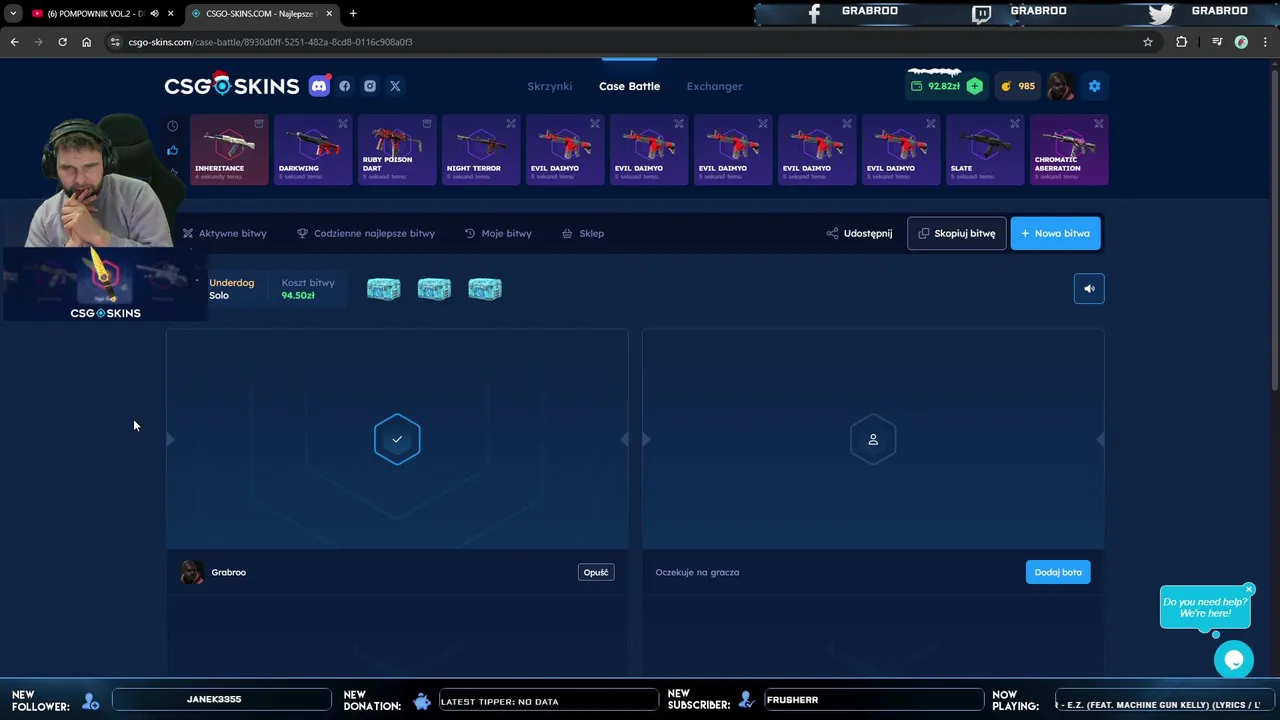Open the Inheritance drop card
This screenshot has height=720, width=1280.
(x=229, y=150)
